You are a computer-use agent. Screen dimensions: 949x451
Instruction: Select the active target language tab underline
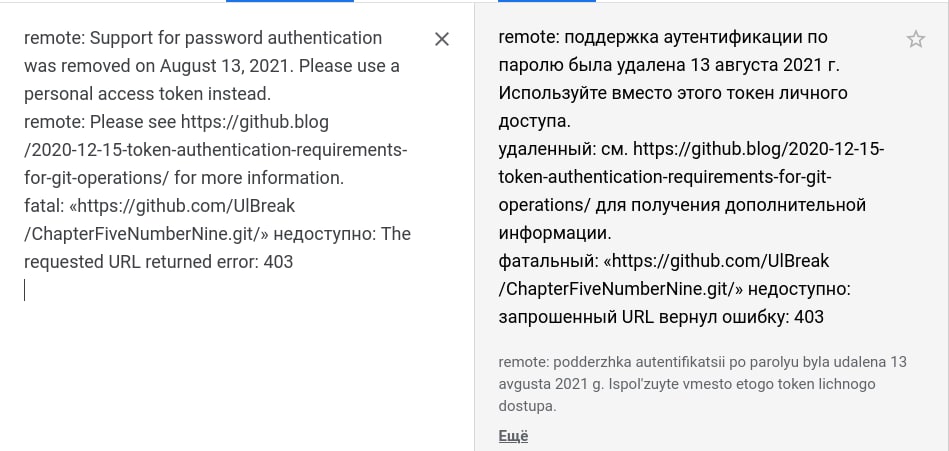coord(547,1)
